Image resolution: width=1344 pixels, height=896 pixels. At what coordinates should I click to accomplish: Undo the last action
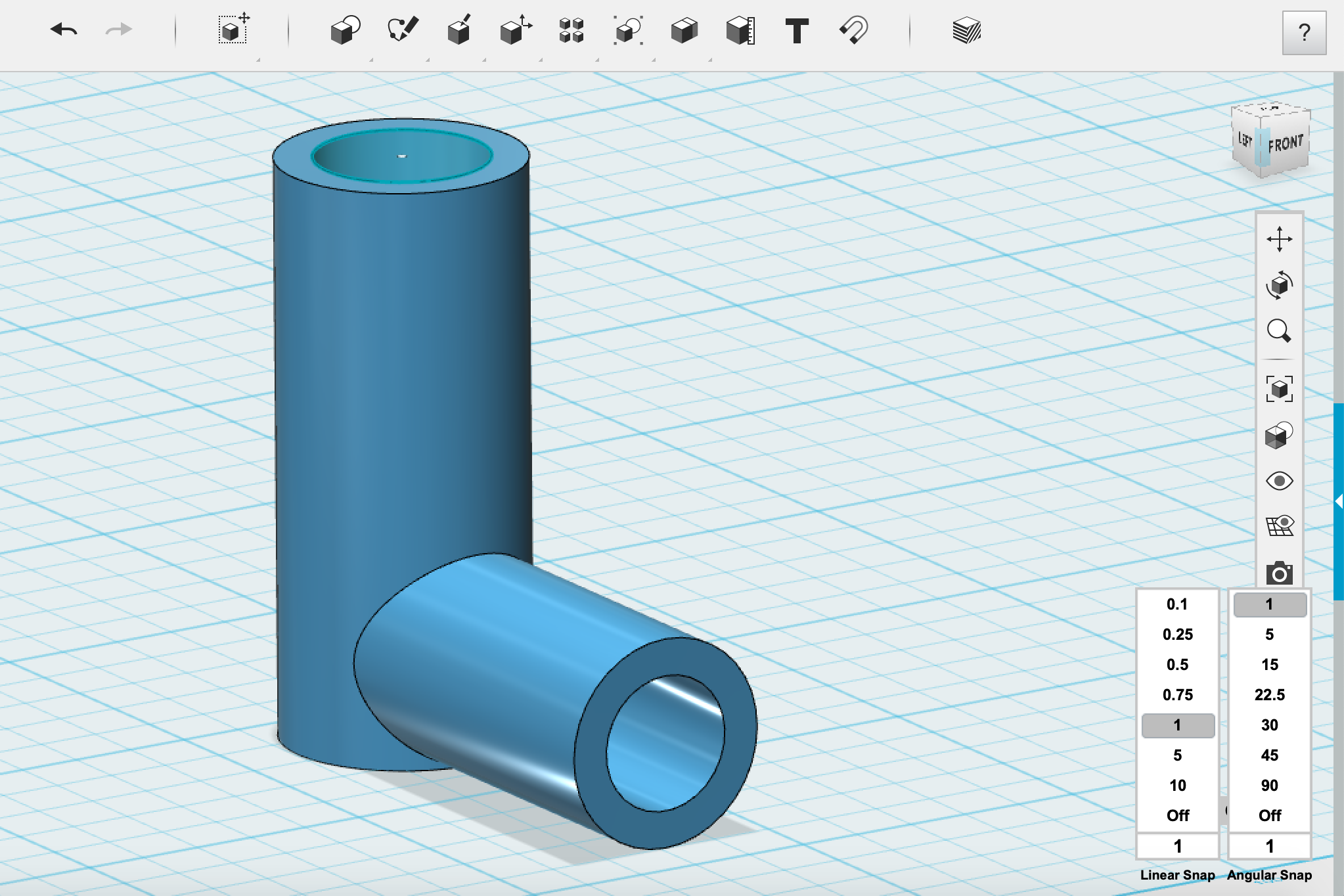click(64, 30)
